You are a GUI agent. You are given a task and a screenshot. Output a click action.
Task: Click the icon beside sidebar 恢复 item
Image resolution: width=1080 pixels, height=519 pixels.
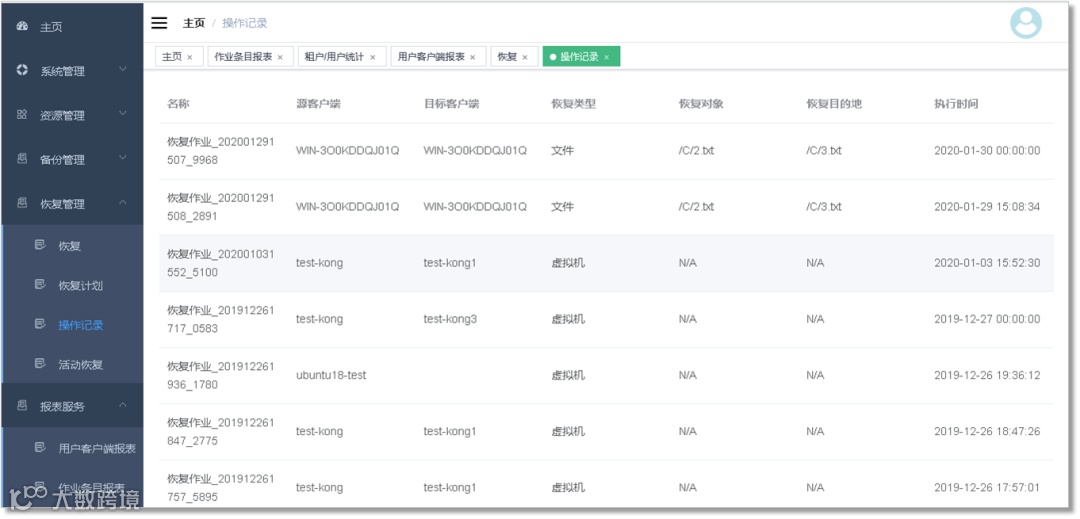click(x=40, y=245)
